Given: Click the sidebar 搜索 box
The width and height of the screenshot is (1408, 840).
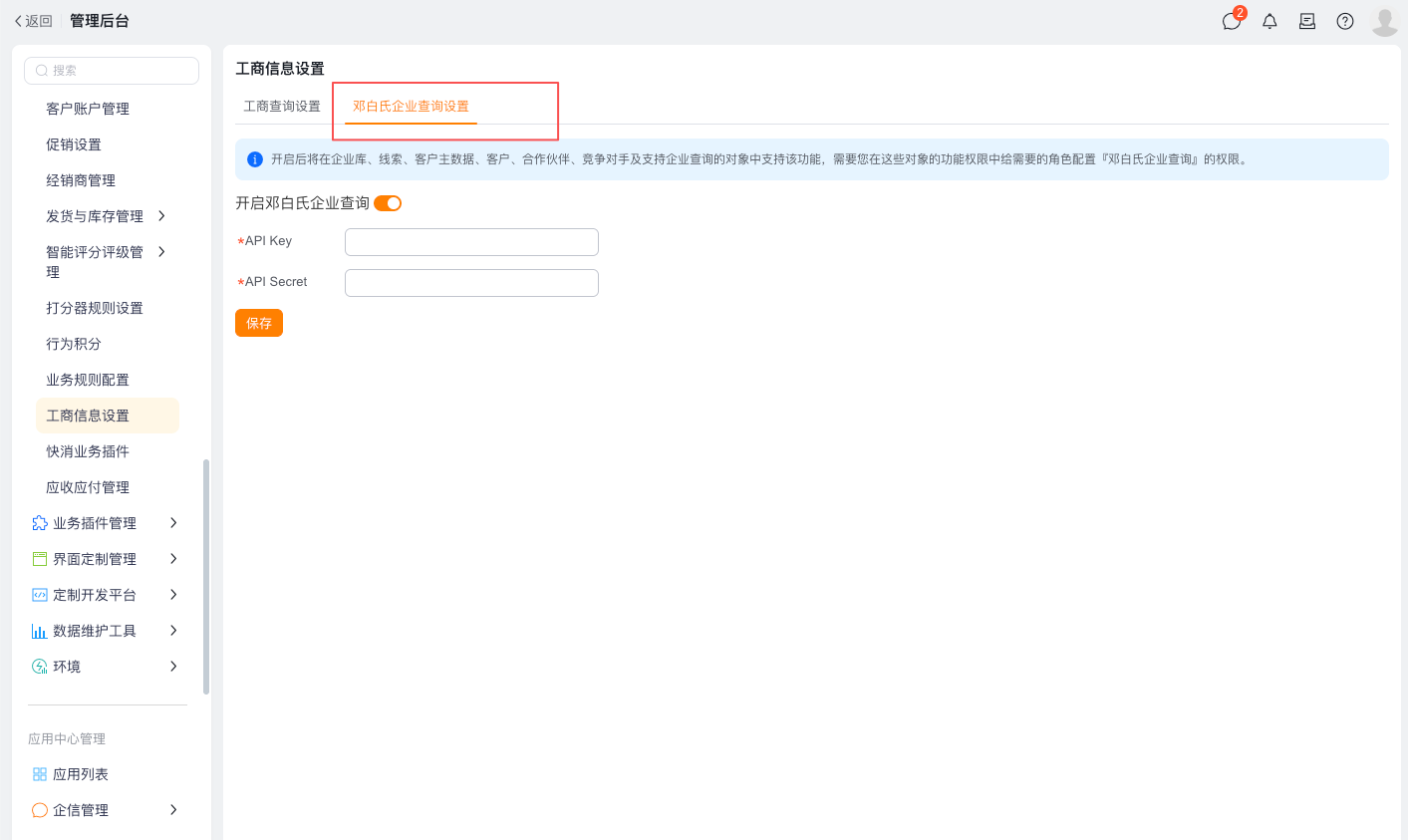Looking at the screenshot, I should click(112, 71).
